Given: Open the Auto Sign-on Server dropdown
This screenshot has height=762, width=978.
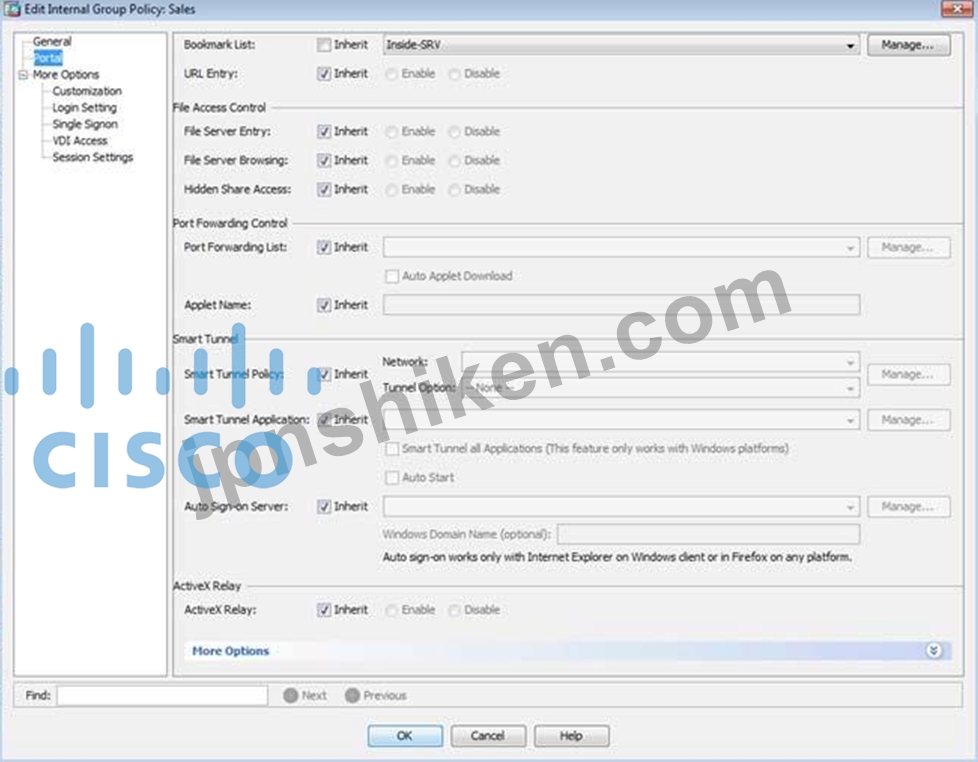Looking at the screenshot, I should [621, 506].
